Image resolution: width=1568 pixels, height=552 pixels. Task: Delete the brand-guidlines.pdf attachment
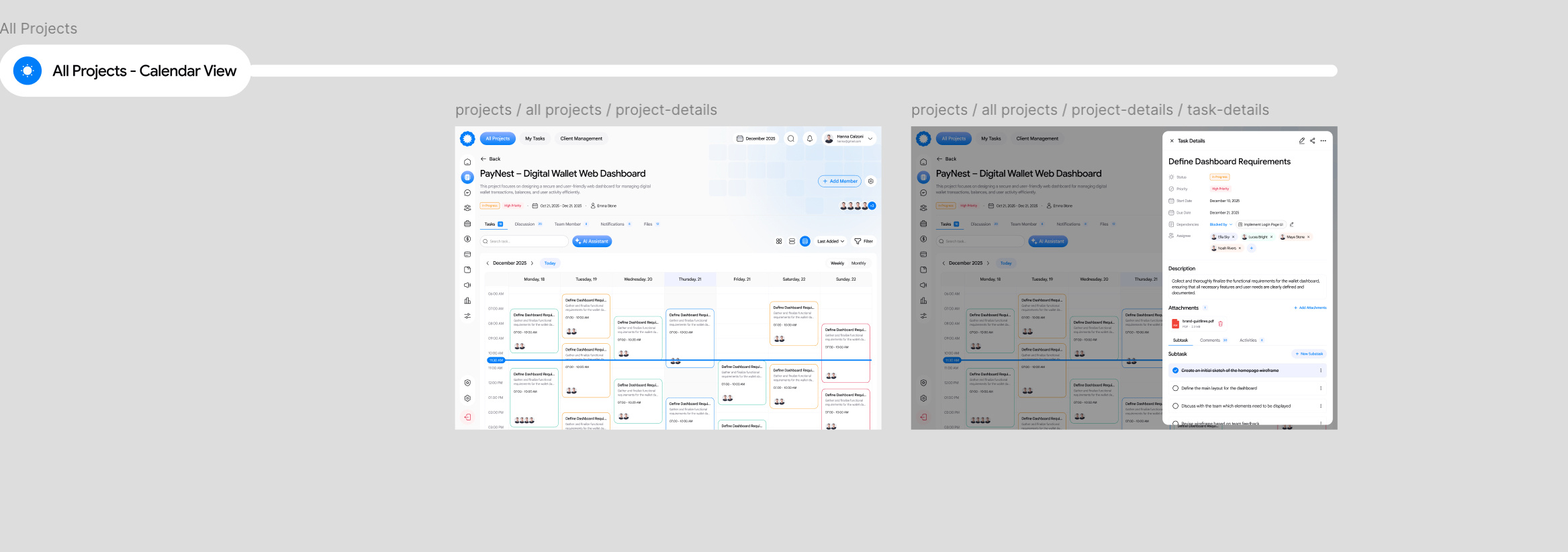point(1220,324)
